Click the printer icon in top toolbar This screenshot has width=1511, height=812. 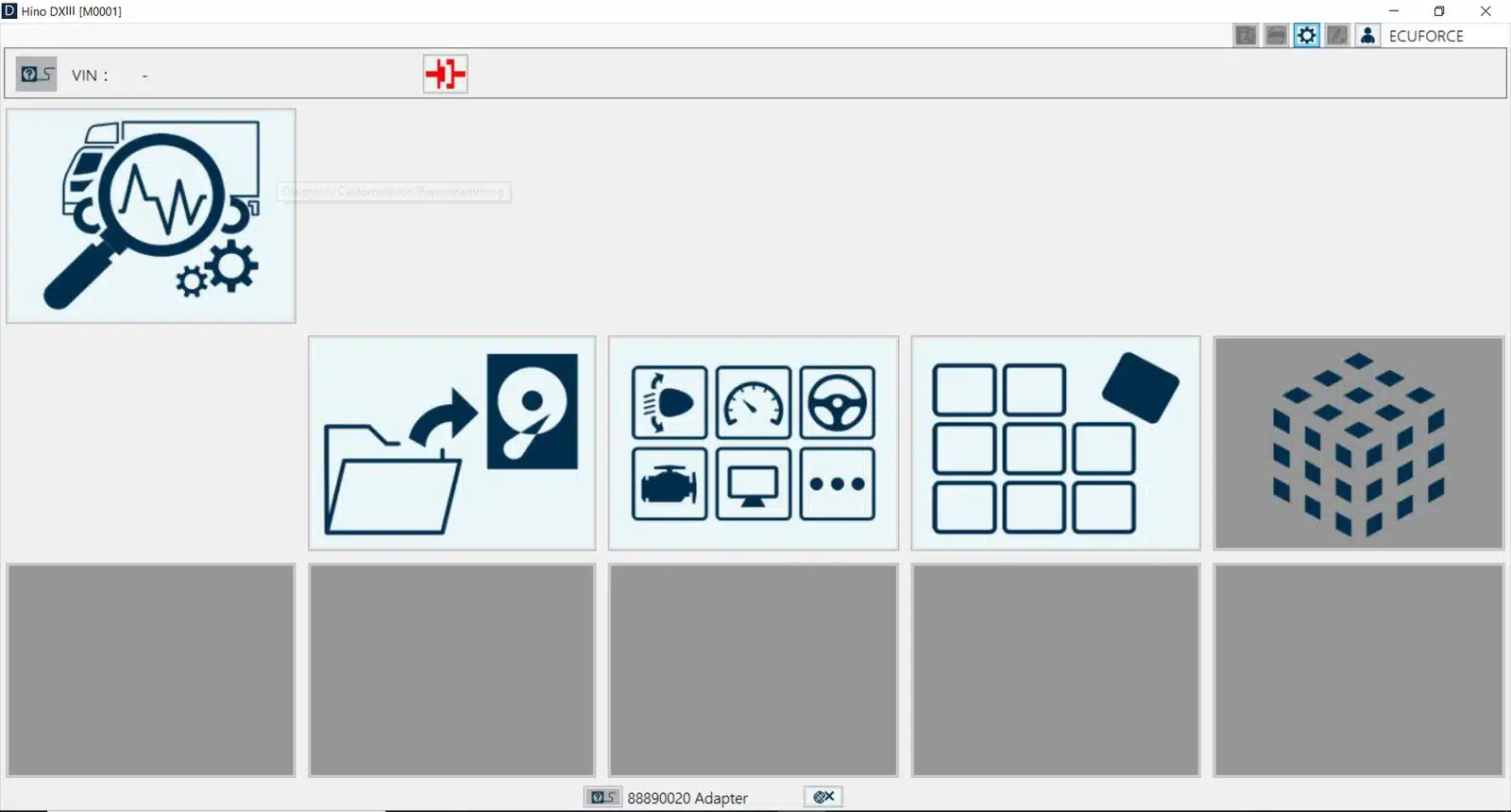pos(1276,36)
